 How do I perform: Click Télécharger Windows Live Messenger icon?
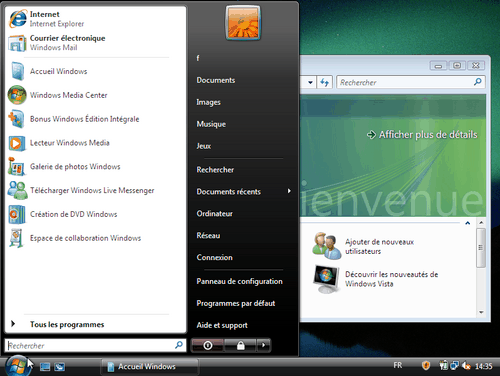tap(17, 190)
